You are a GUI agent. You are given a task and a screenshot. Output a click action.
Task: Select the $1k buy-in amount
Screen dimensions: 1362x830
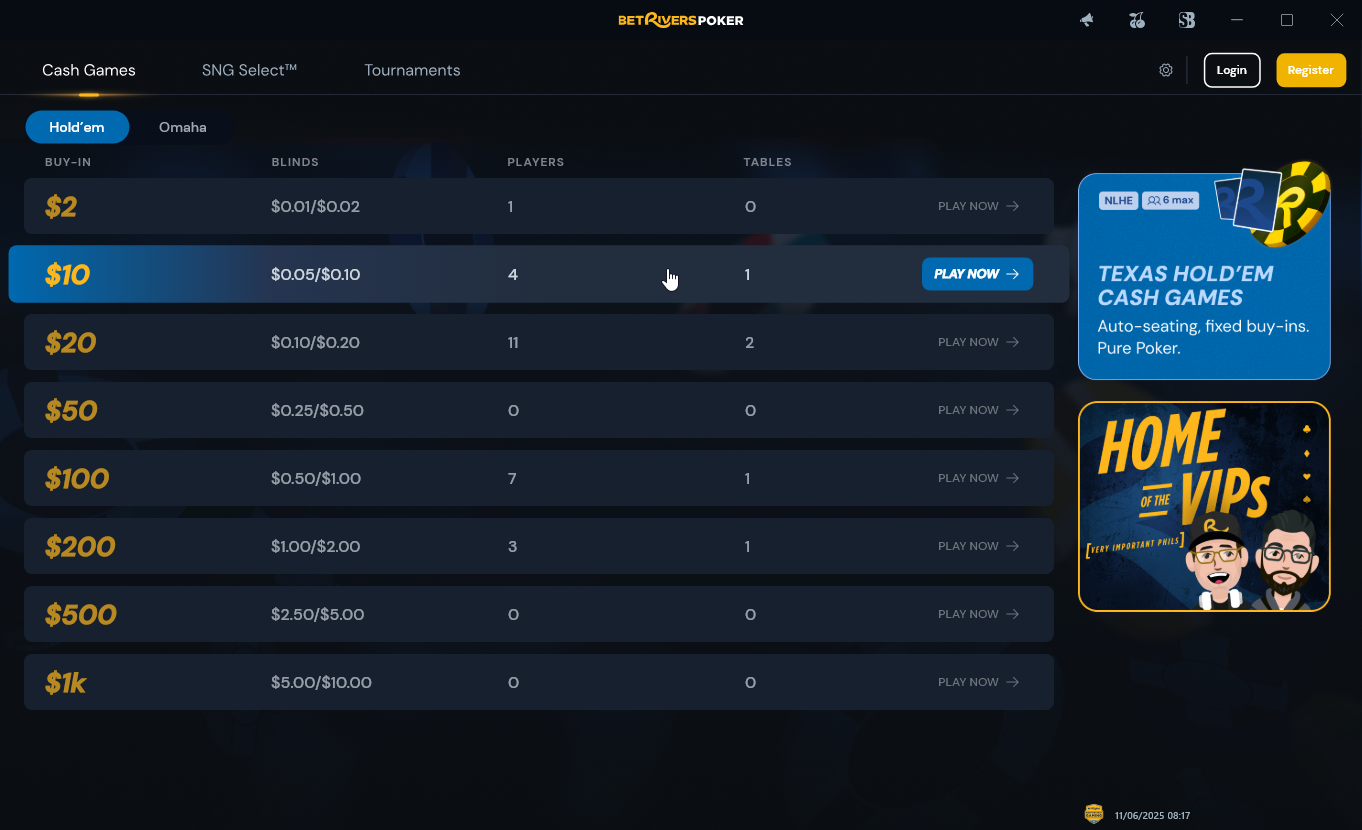(x=66, y=683)
